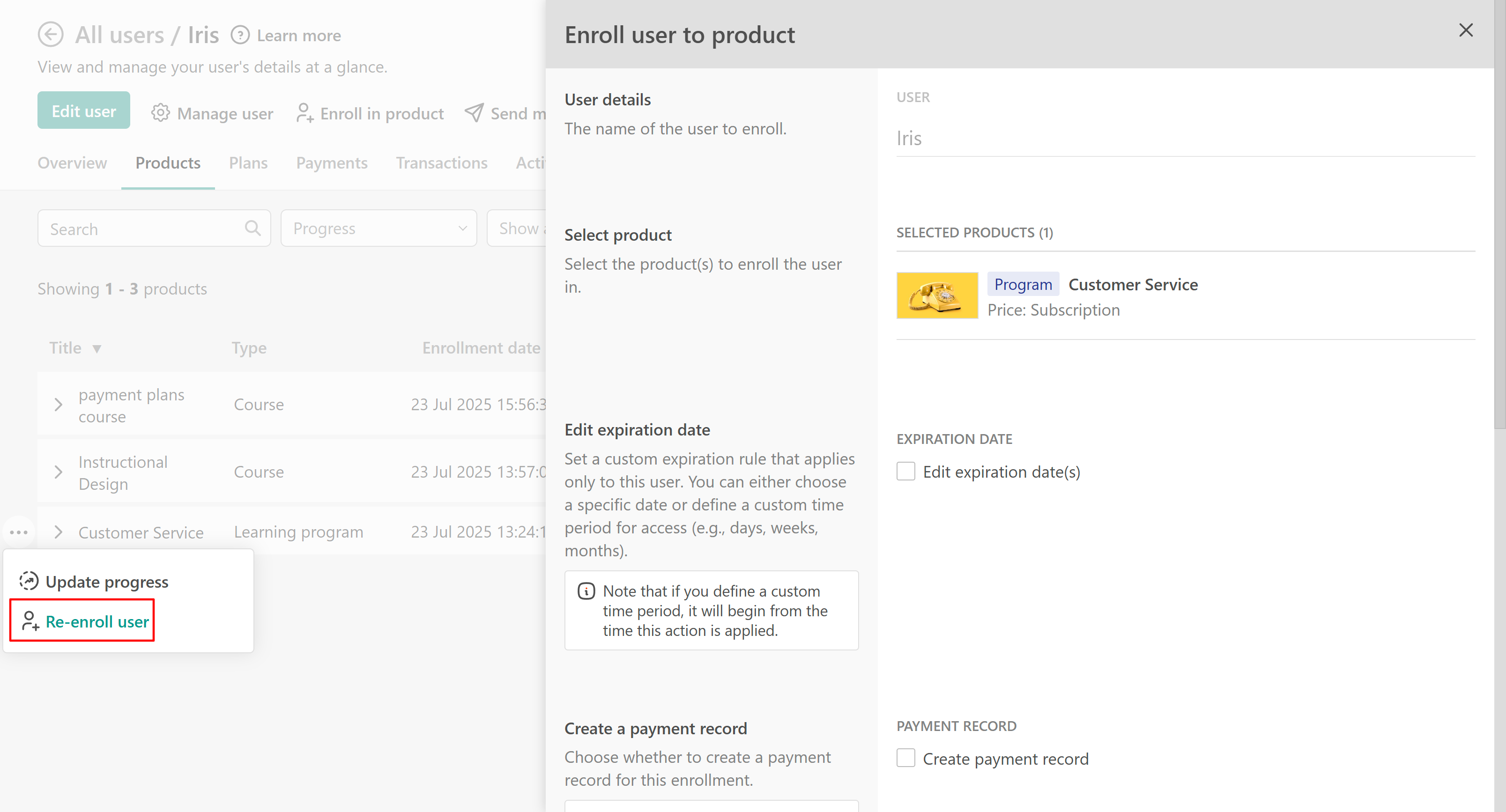Check the Create payment record box
Screen dimensions: 1506x812
905,758
